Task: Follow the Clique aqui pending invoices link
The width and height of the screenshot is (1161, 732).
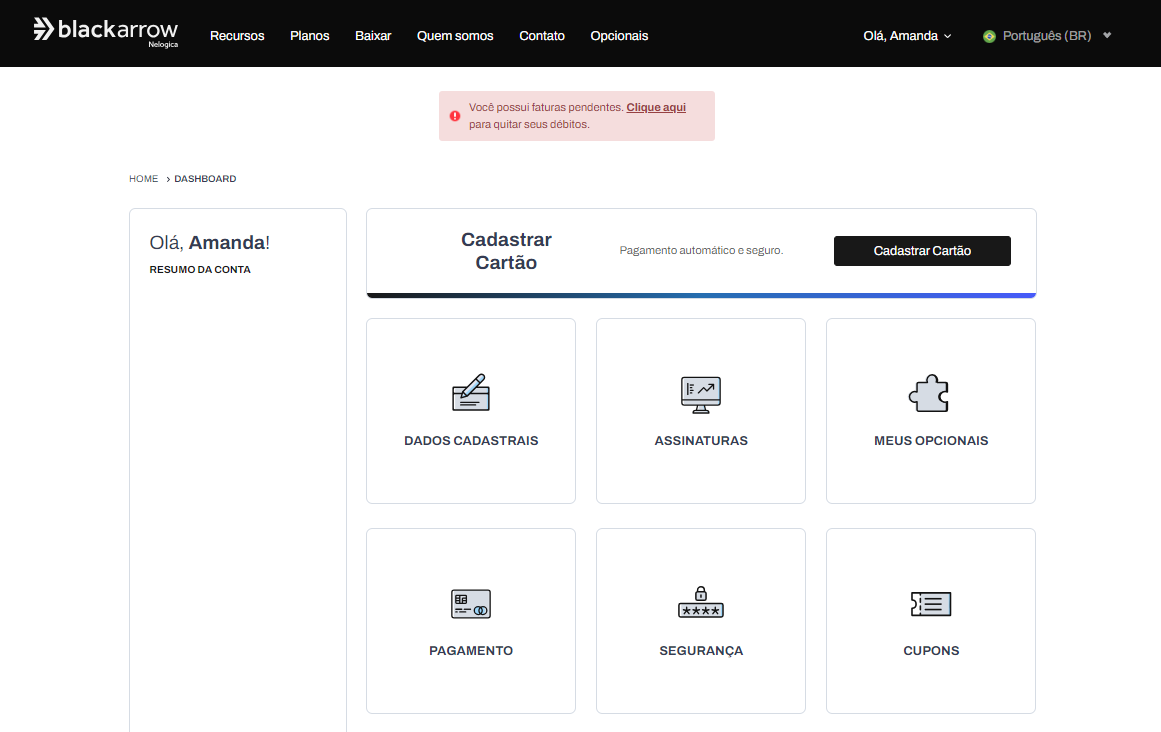Action: pos(656,107)
